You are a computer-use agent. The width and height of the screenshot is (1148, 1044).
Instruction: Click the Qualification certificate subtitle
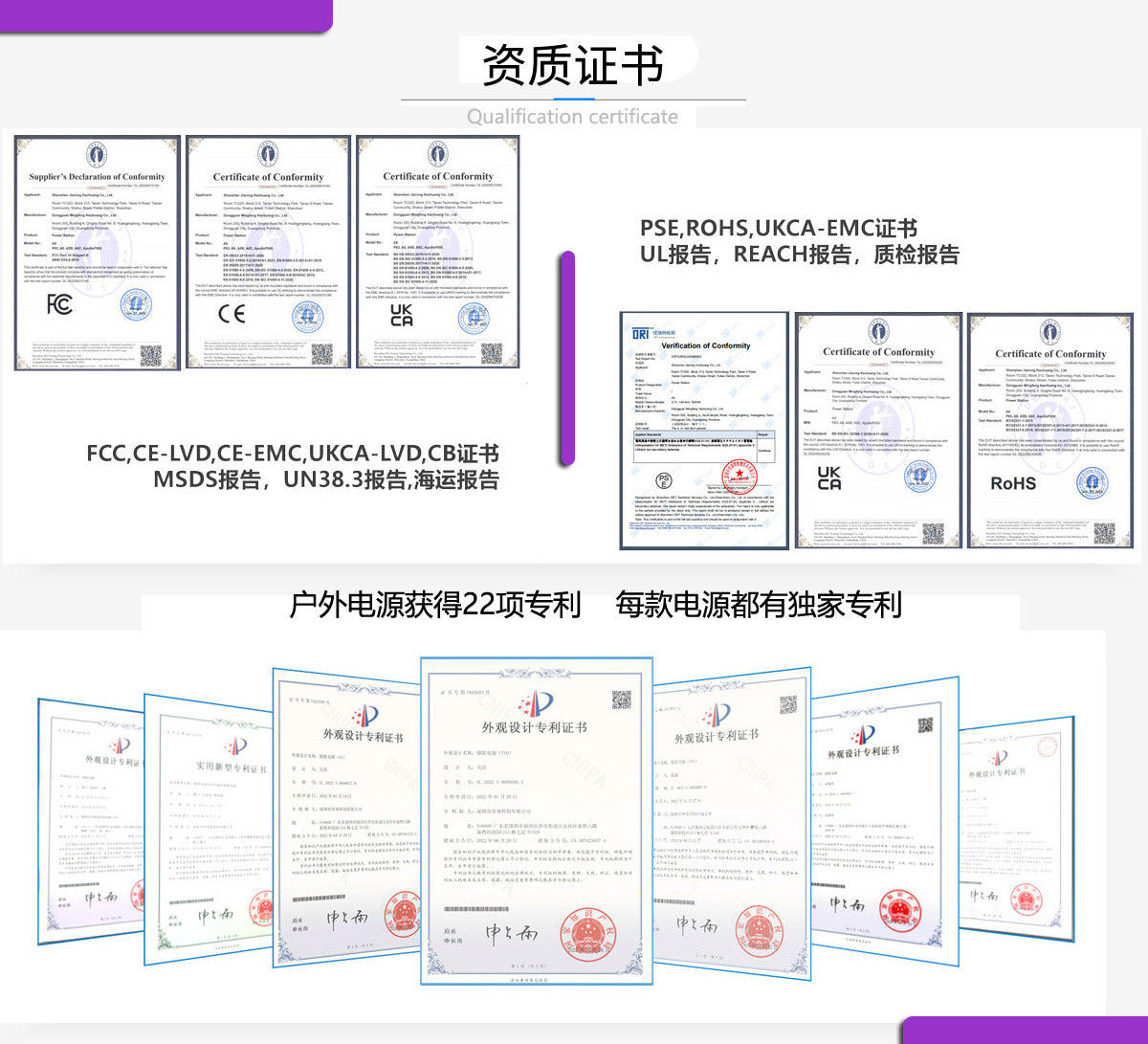572,117
